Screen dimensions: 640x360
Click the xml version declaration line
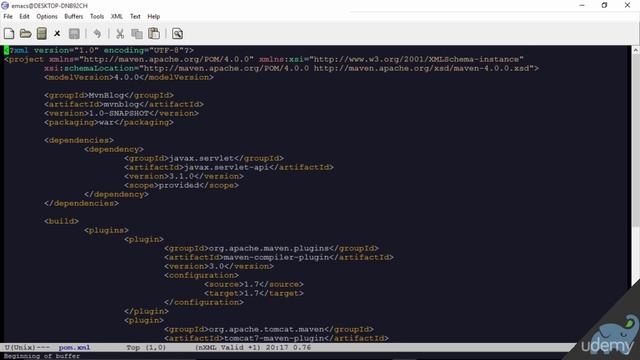click(99, 50)
